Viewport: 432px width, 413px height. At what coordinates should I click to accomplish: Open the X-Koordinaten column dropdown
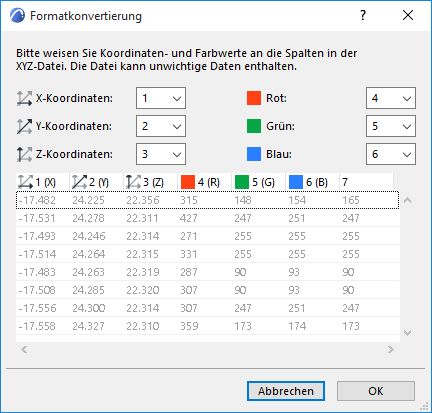coord(161,98)
